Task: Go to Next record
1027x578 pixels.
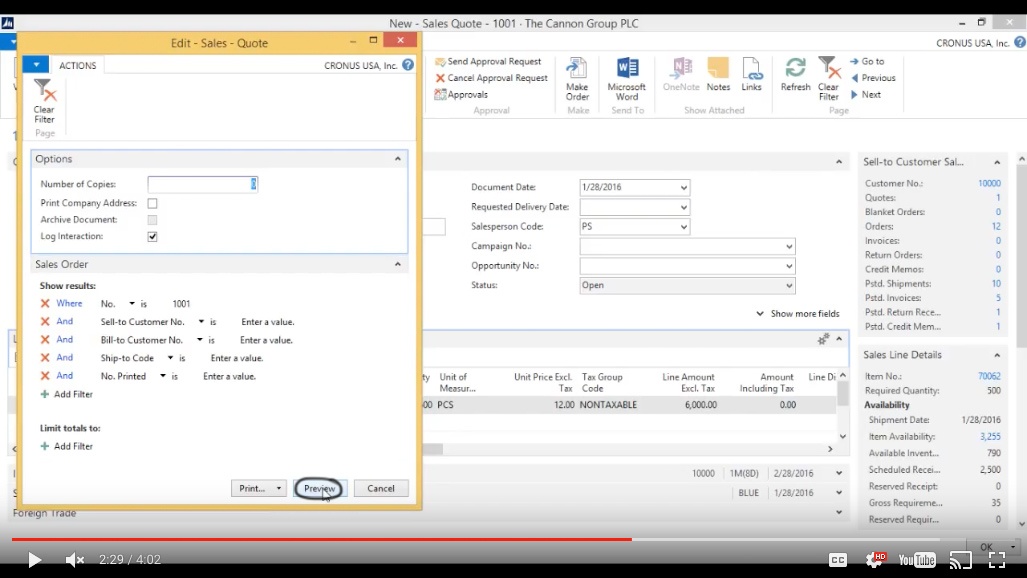Action: pos(866,94)
